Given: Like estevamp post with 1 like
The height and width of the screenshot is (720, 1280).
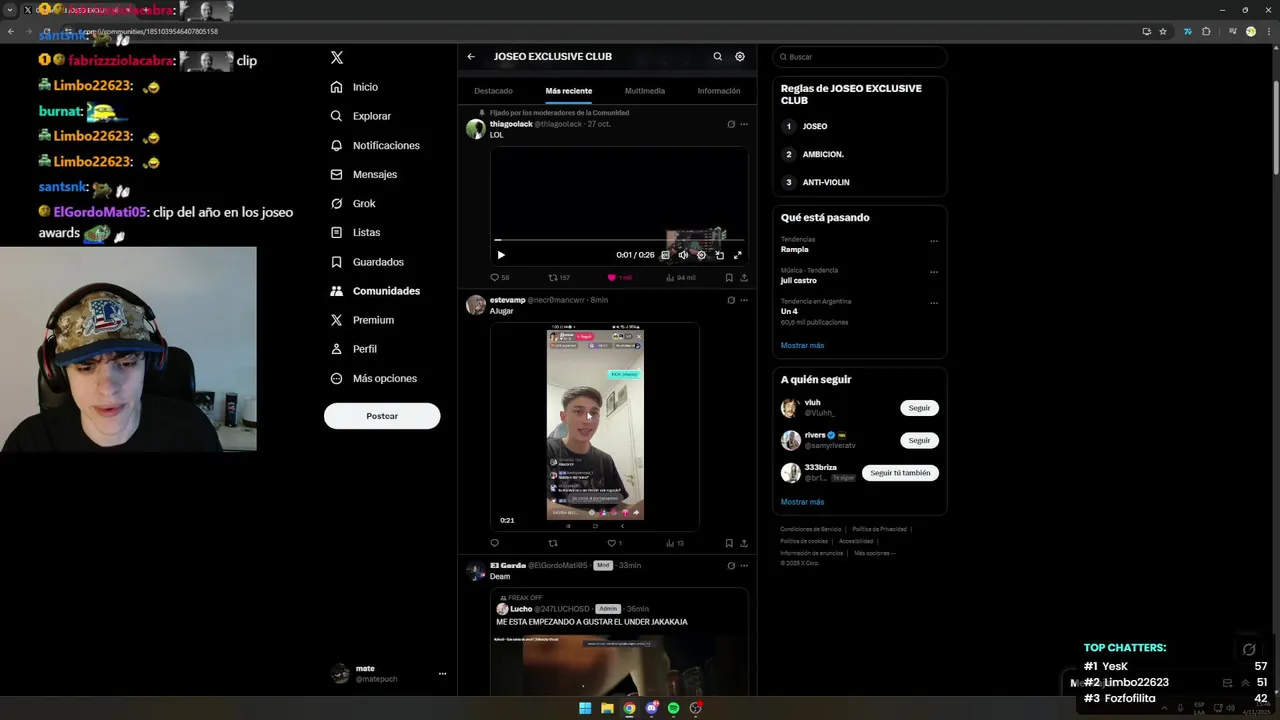Looking at the screenshot, I should pos(614,543).
